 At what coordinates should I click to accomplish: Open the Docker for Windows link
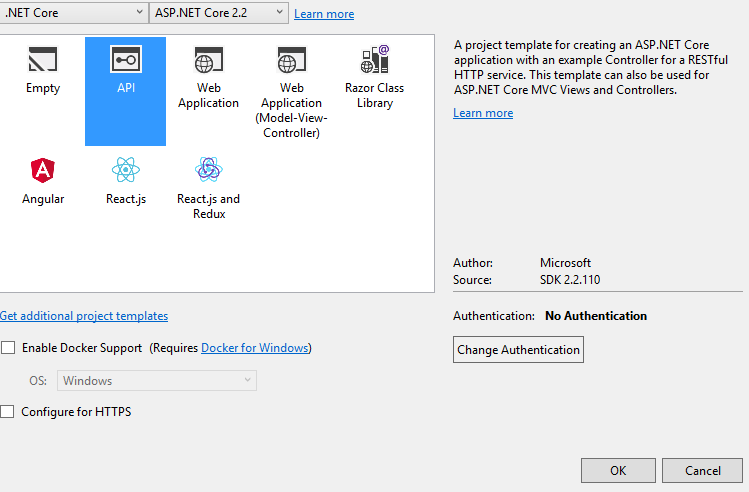tap(255, 348)
